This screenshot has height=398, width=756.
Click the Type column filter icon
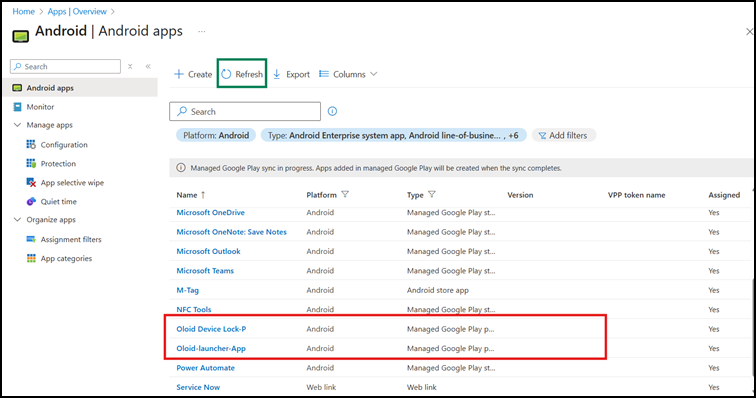[432, 194]
